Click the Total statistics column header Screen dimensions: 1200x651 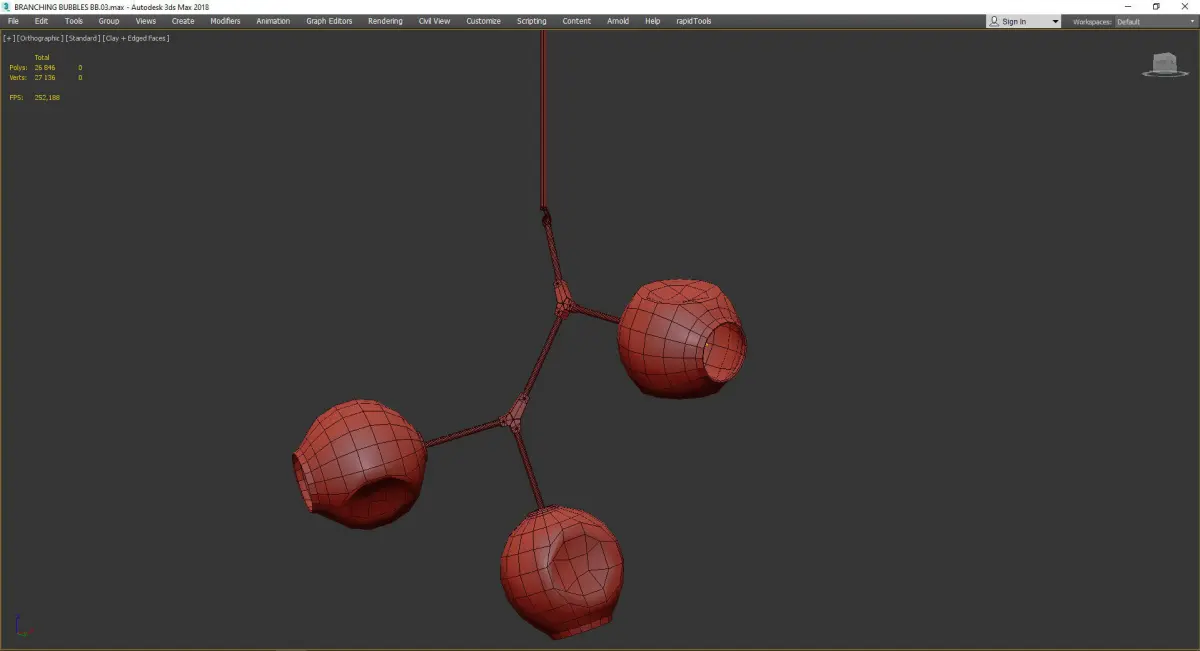point(42,58)
